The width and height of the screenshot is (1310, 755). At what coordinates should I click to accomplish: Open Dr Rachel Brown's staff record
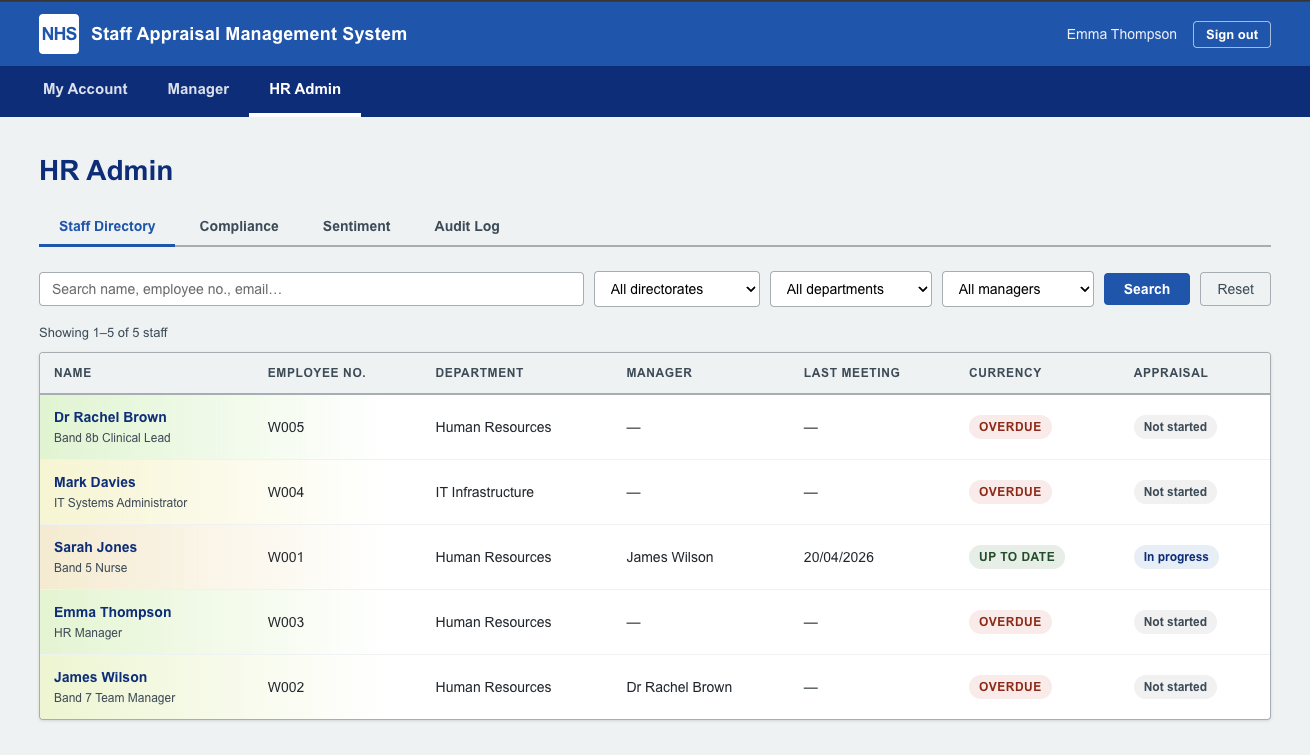click(x=110, y=417)
